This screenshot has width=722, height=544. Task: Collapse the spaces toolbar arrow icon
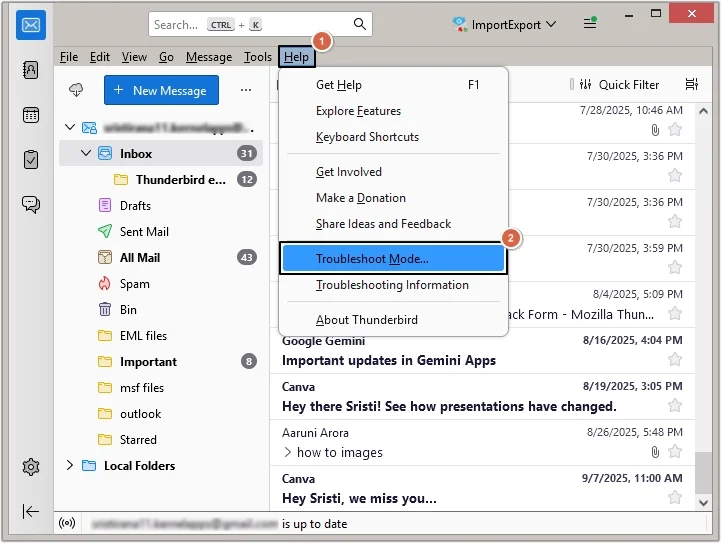(x=31, y=511)
